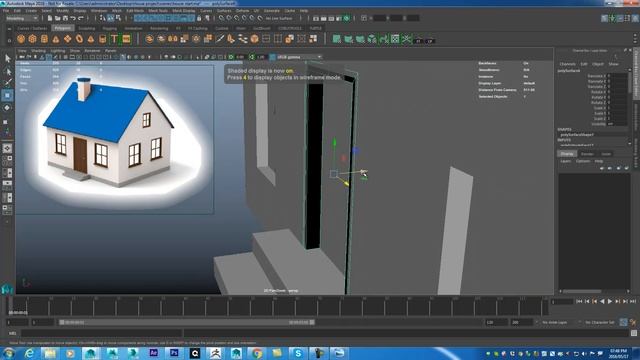Open the sRGB gamma view transform dropdown
This screenshot has height=360, width=640.
point(299,57)
